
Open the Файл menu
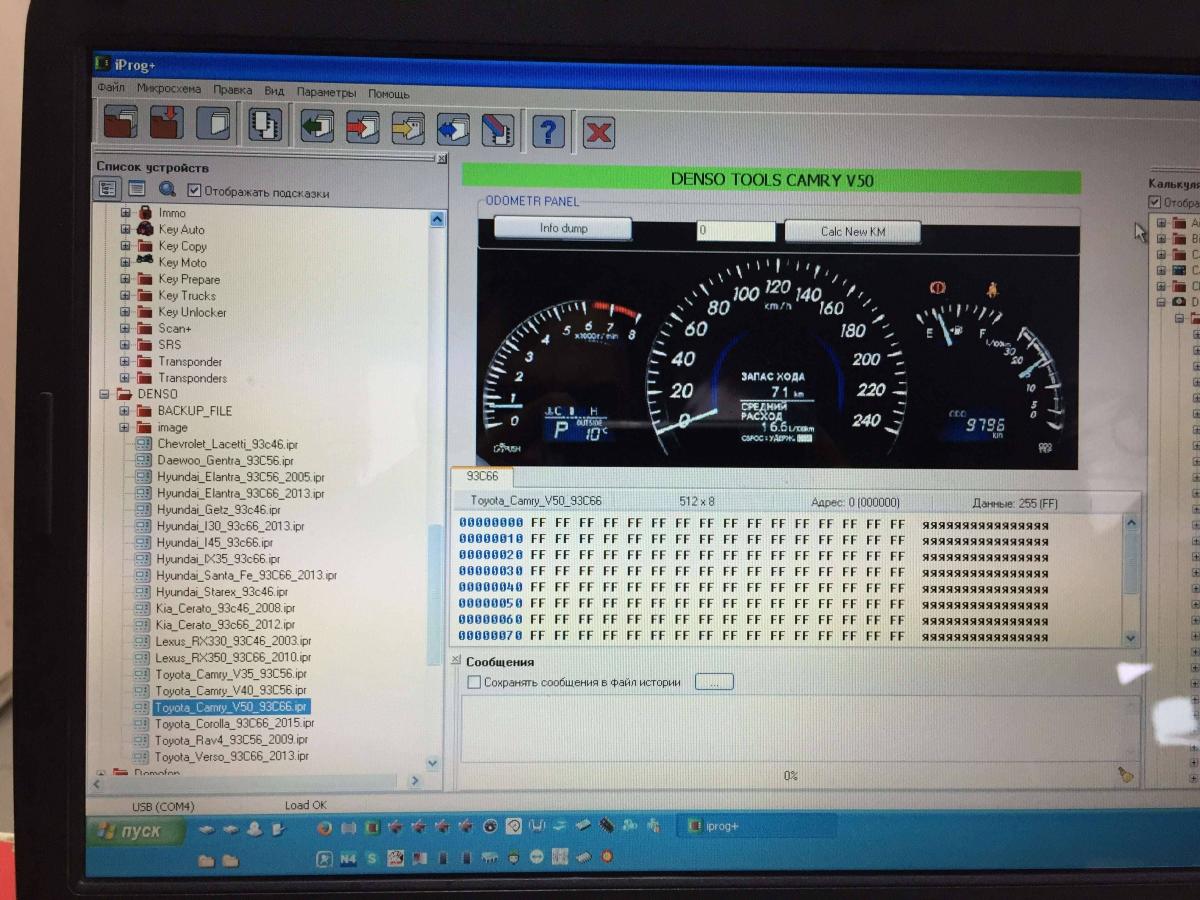[111, 88]
